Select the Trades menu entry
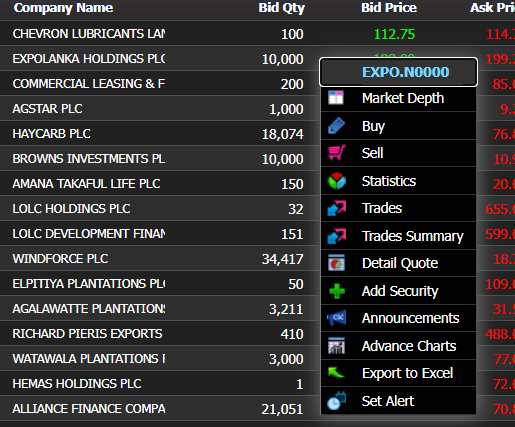This screenshot has height=427, width=515. (398, 208)
